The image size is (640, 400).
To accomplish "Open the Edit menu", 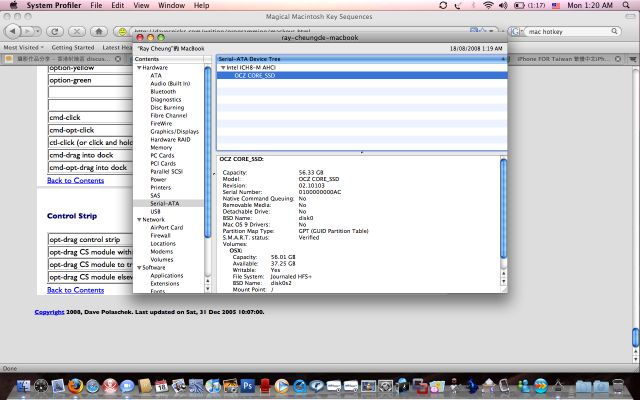I will pos(118,5).
